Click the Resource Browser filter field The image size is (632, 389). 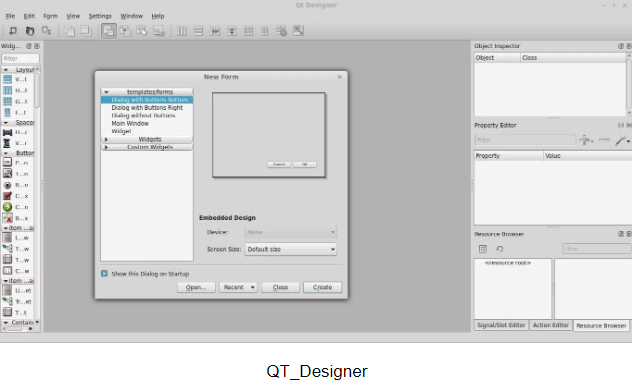click(597, 249)
